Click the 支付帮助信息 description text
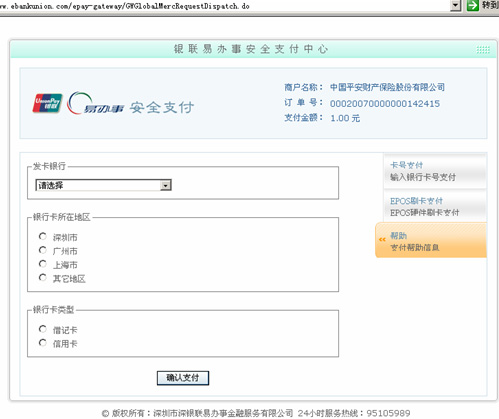The height and width of the screenshot is (419, 499). pos(415,247)
